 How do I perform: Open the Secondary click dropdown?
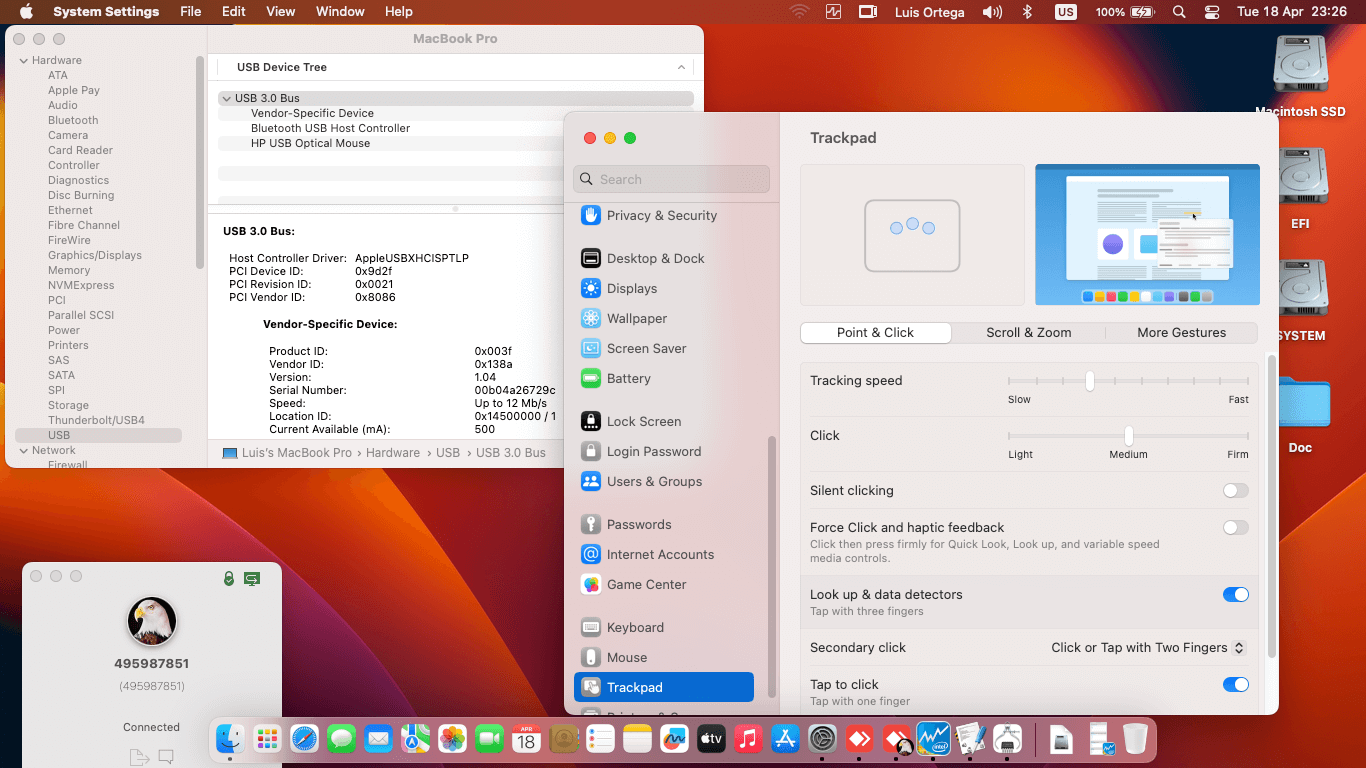[1148, 648]
